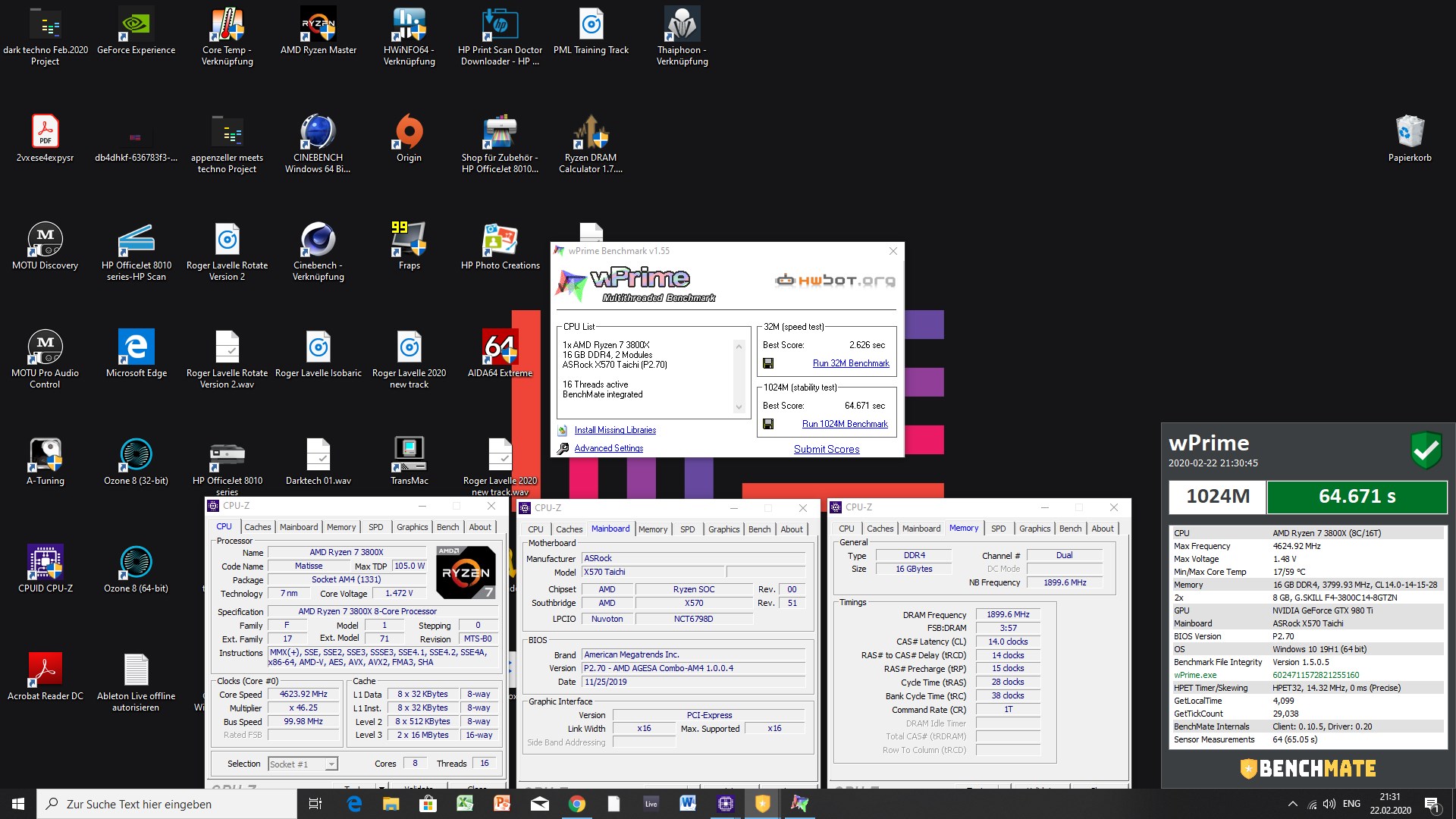Viewport: 1456px width, 819px height.
Task: Click Run 32M Benchmark link
Action: pos(851,363)
